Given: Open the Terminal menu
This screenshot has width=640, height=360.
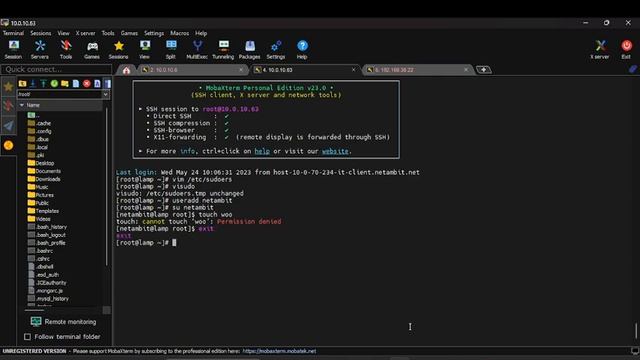Looking at the screenshot, I should pyautogui.click(x=13, y=33).
